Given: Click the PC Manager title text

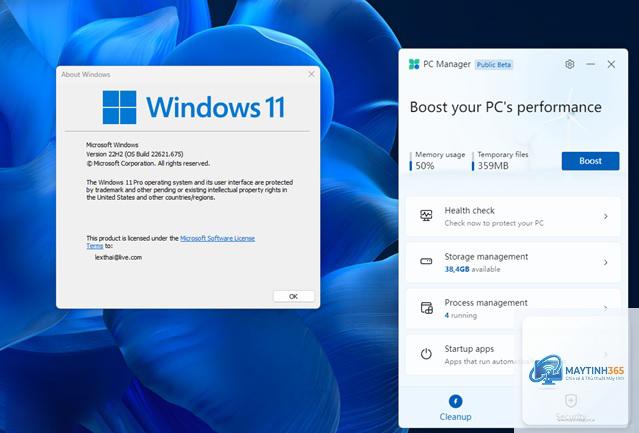Looking at the screenshot, I should pos(447,64).
